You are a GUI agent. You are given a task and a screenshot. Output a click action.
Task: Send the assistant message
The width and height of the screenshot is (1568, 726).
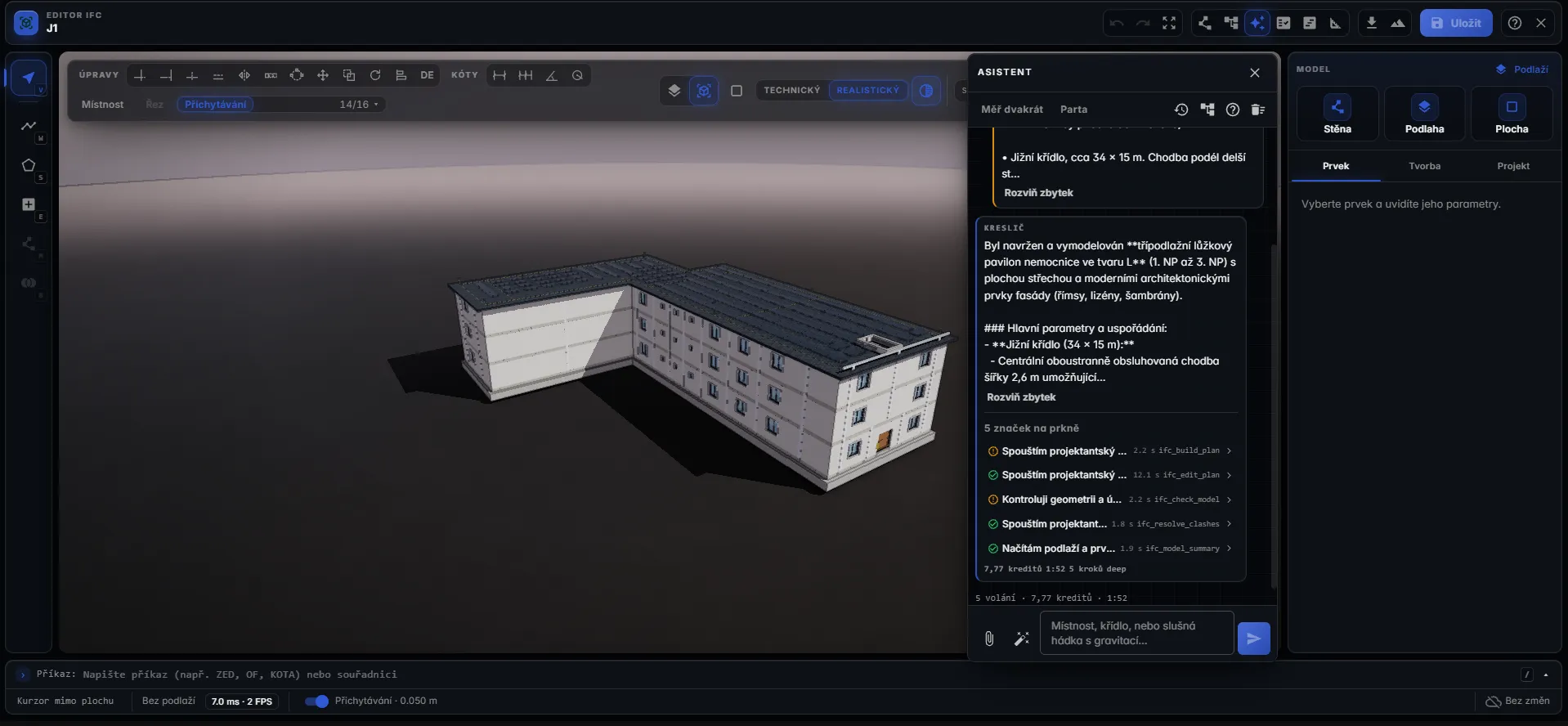[x=1254, y=639]
